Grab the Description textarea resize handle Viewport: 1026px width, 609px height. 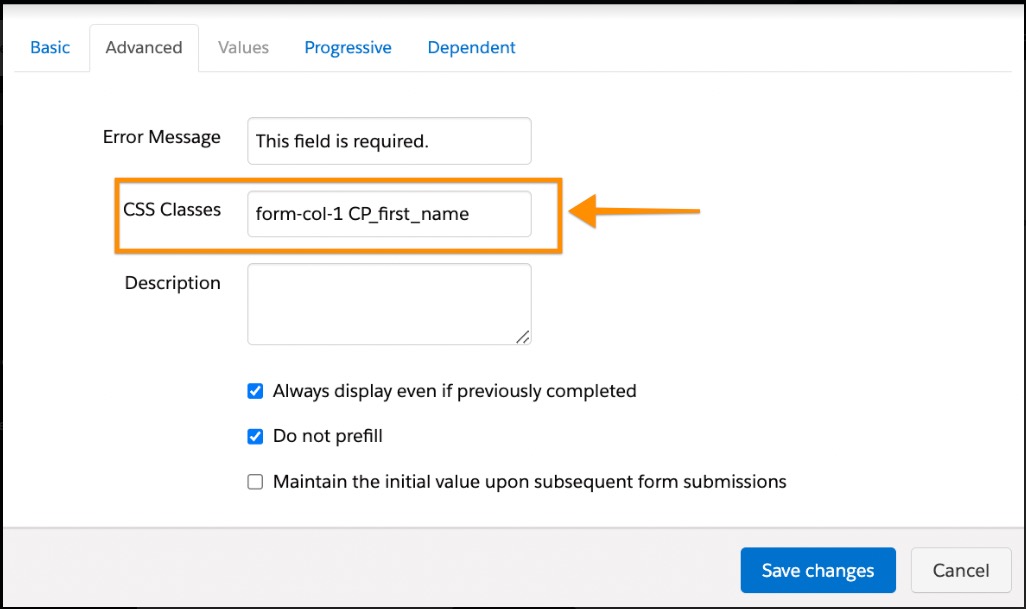[x=523, y=337]
